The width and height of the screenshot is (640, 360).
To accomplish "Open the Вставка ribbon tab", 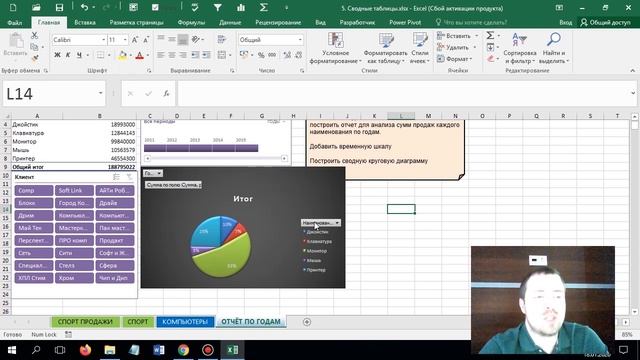I will (85, 22).
